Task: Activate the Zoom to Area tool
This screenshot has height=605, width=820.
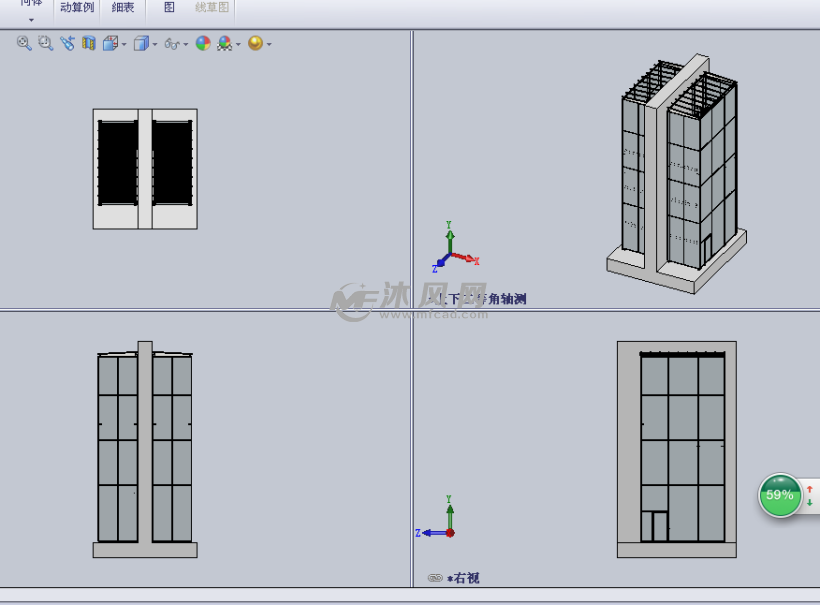Action: (43, 43)
